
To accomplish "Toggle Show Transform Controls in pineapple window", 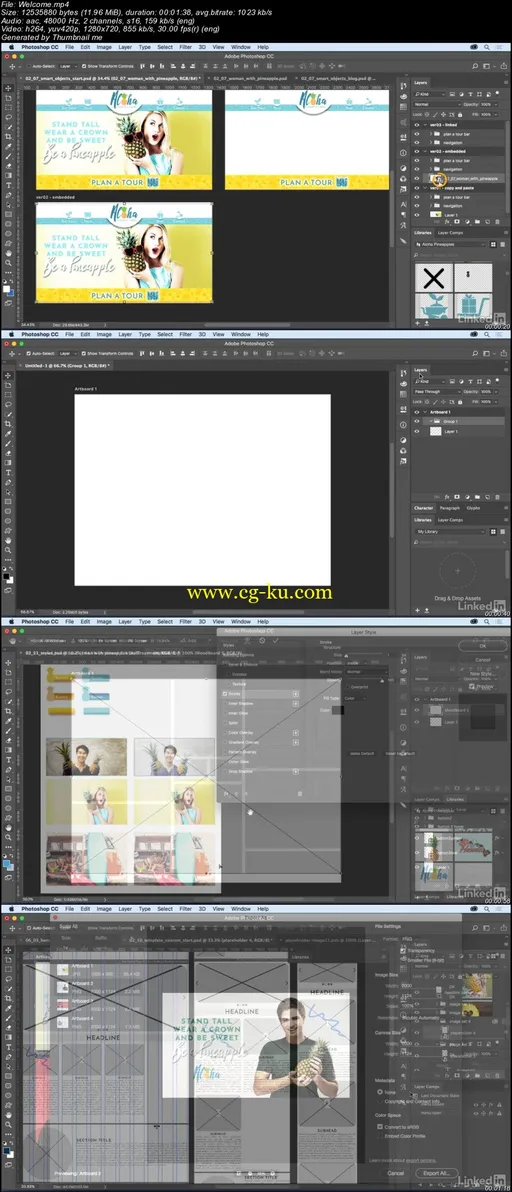I will (84, 67).
